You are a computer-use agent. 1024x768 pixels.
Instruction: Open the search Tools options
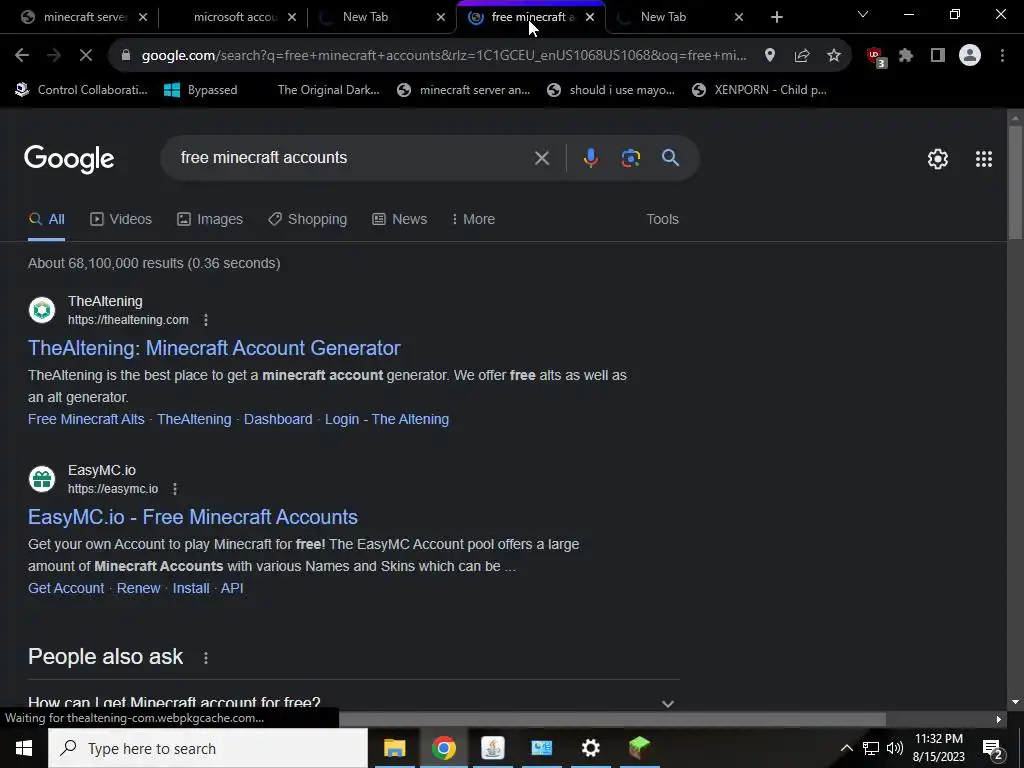click(x=662, y=219)
